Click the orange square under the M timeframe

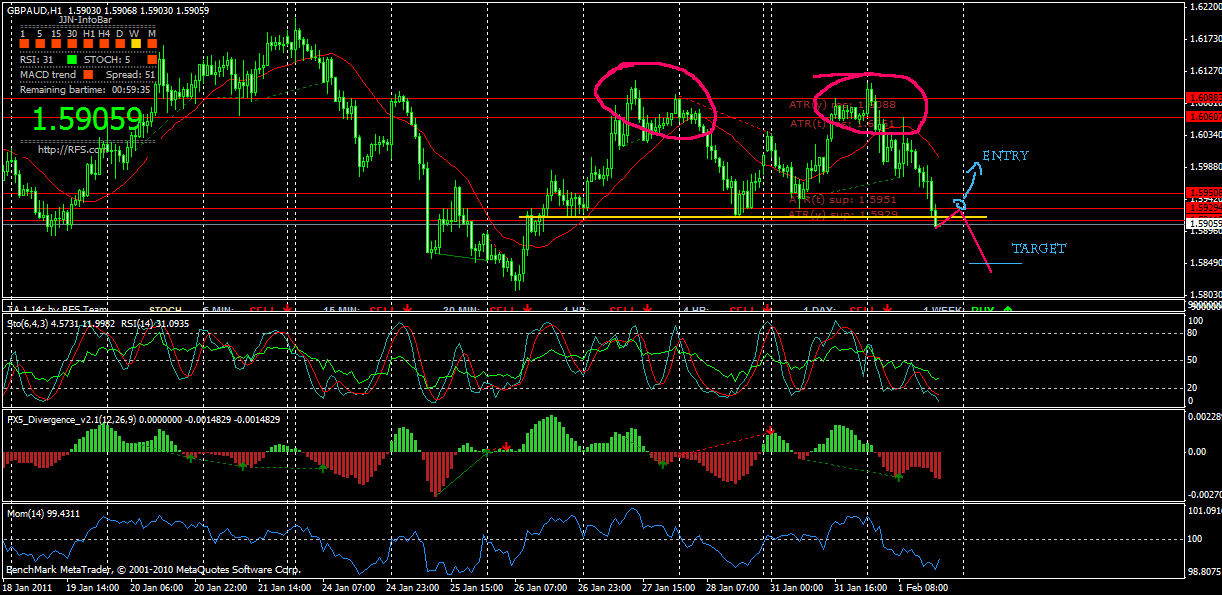click(x=151, y=45)
